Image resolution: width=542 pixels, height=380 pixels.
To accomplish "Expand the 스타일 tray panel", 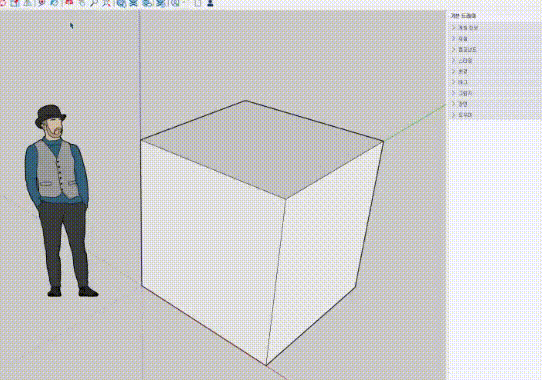I will click(495, 61).
